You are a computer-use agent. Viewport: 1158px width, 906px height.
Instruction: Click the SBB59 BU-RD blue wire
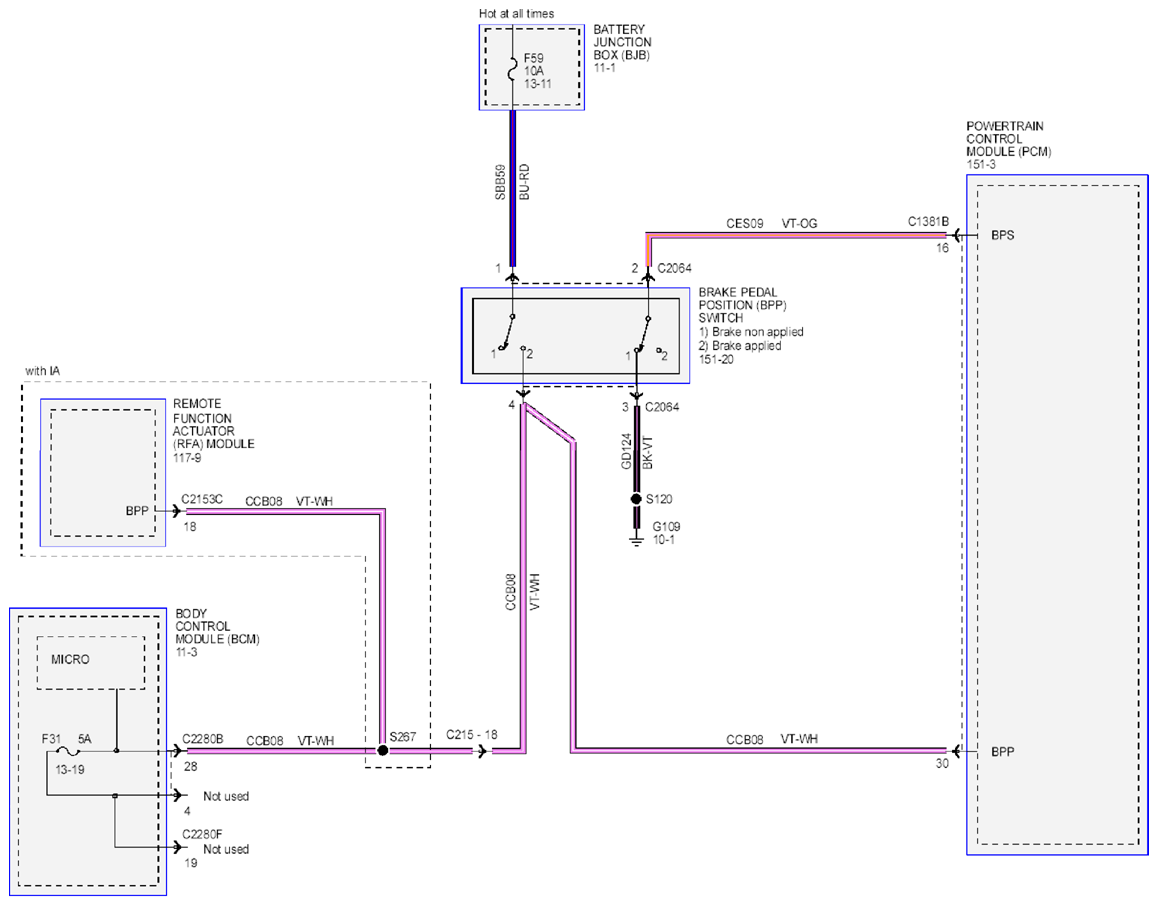click(513, 188)
